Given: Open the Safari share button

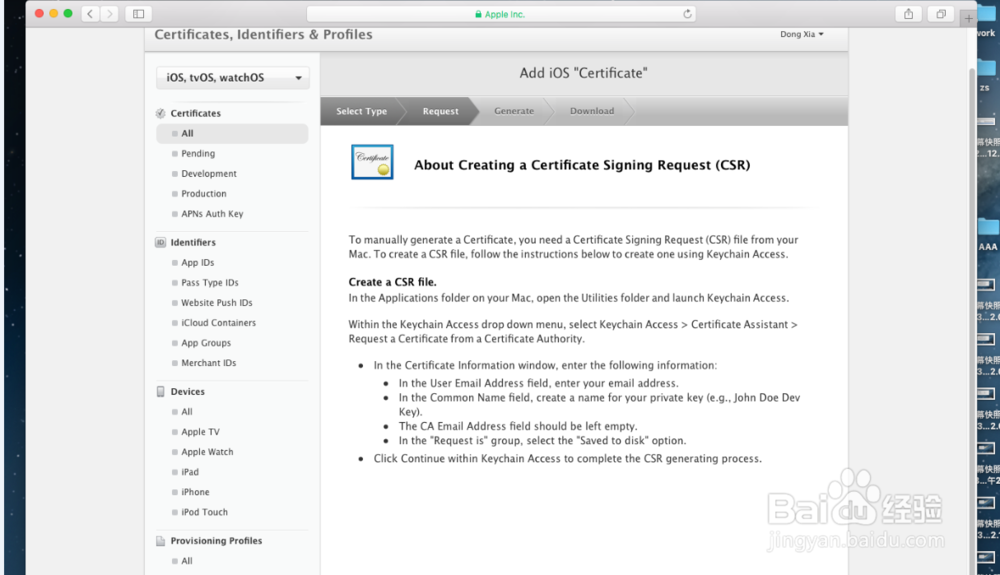Looking at the screenshot, I should [908, 13].
